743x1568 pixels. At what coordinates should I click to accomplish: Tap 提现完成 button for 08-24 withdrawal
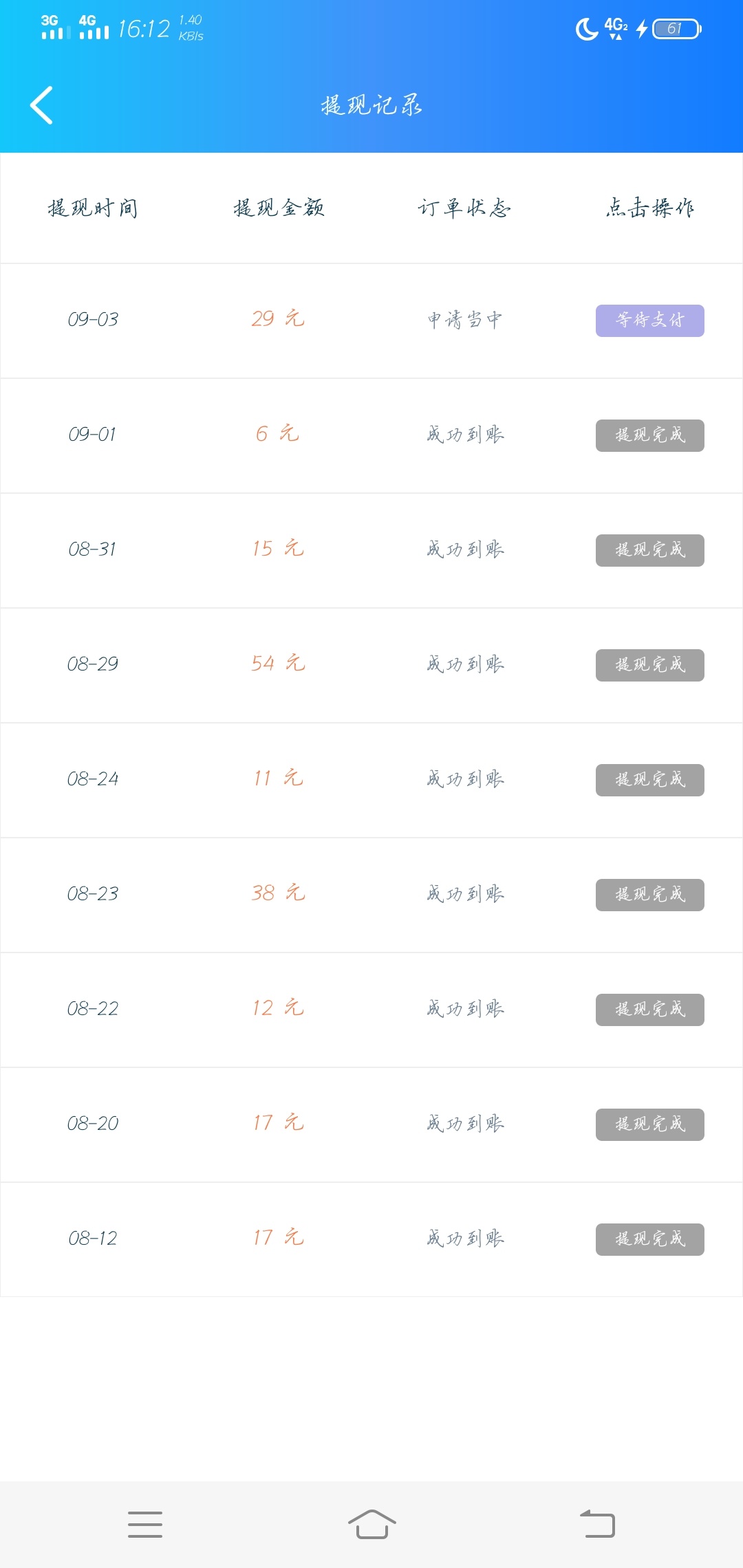pos(650,780)
